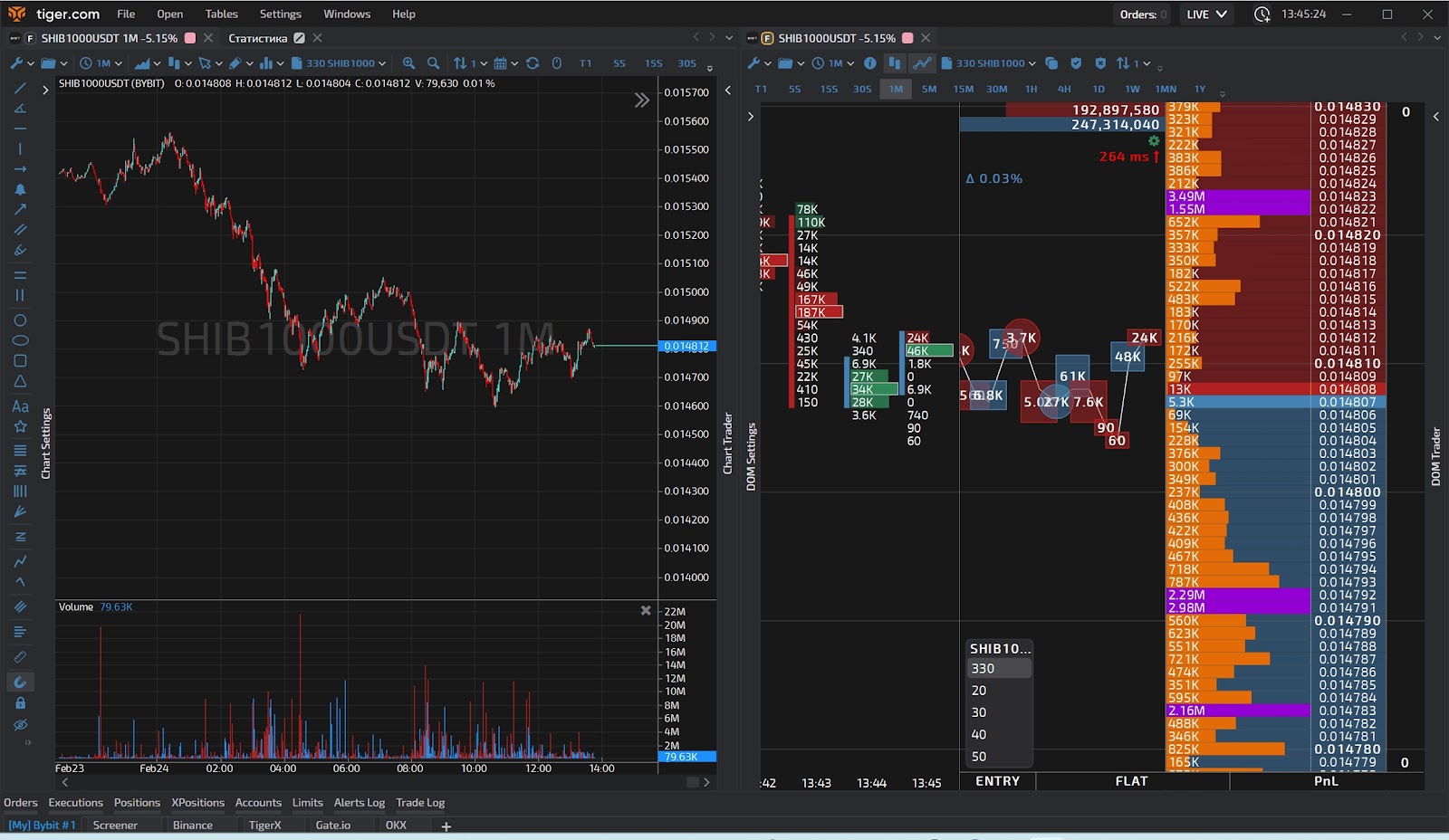Click the shield X icon in DOM toolbar
This screenshot has height=840, width=1449.
click(1100, 63)
